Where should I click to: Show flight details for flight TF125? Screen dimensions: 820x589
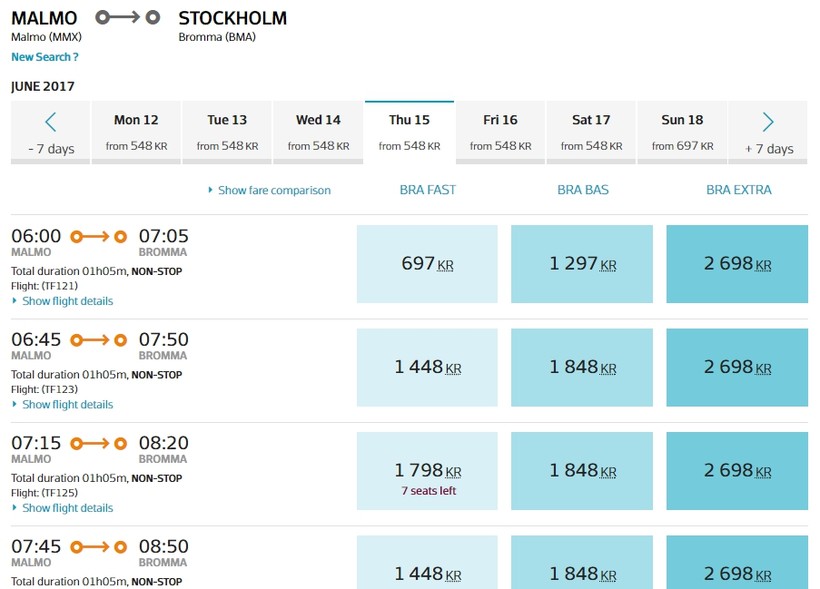click(67, 508)
